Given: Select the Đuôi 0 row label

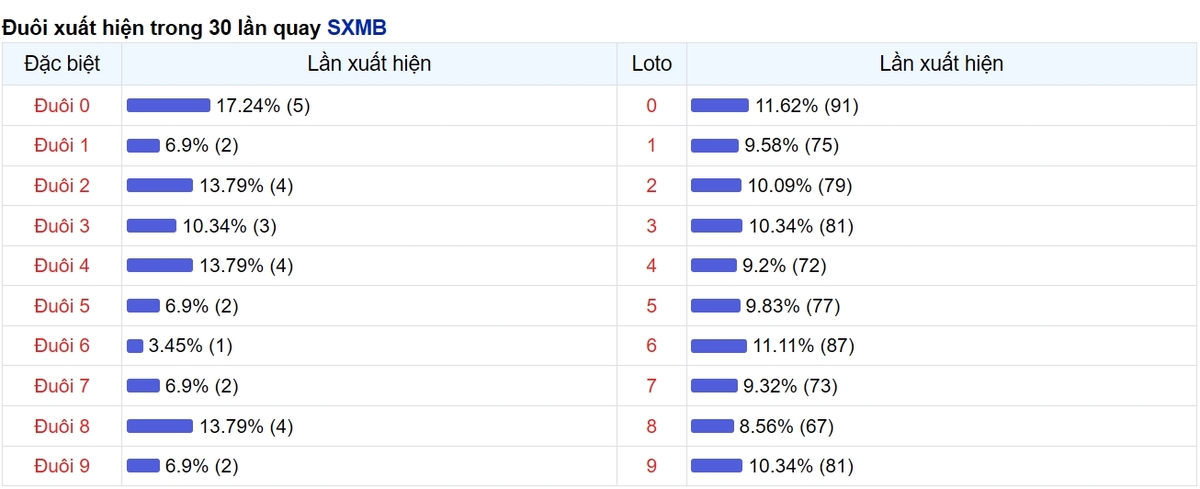Looking at the screenshot, I should pos(61,106).
